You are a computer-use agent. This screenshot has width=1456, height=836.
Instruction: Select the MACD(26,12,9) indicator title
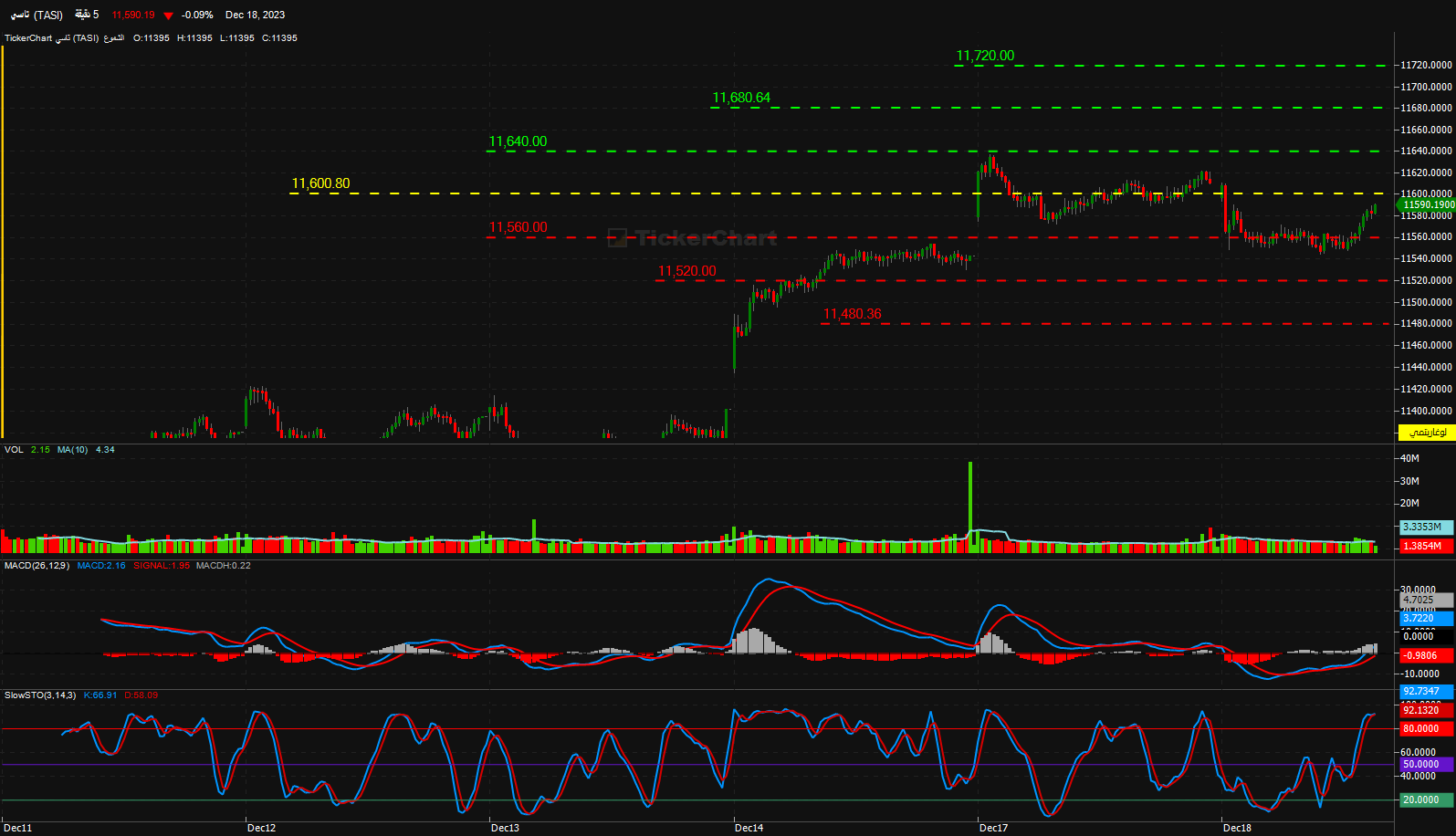tap(37, 566)
